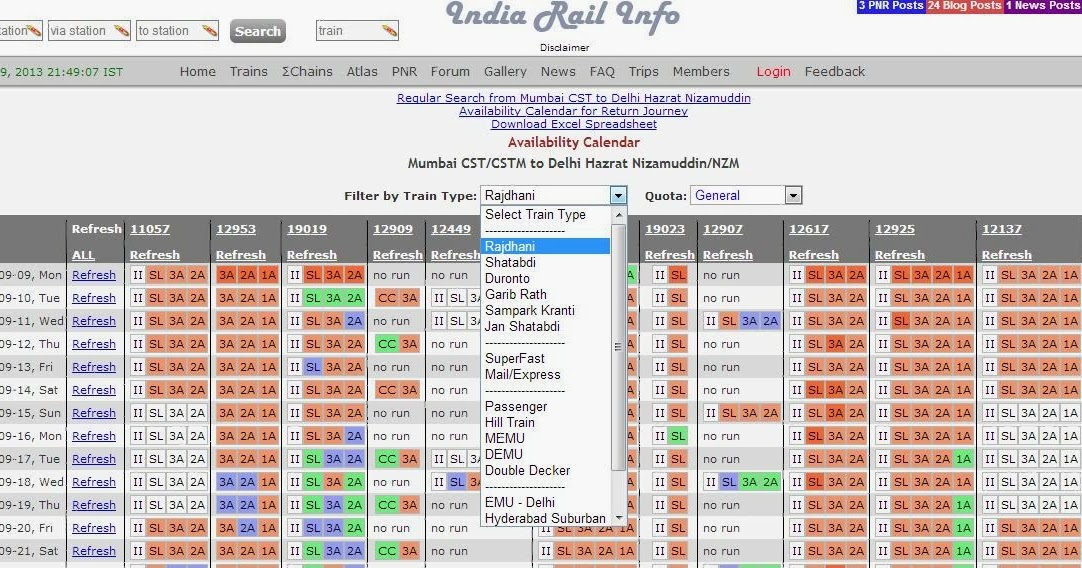This screenshot has width=1082, height=568.
Task: Select Rajdhani in the train type list
Action: 545,246
